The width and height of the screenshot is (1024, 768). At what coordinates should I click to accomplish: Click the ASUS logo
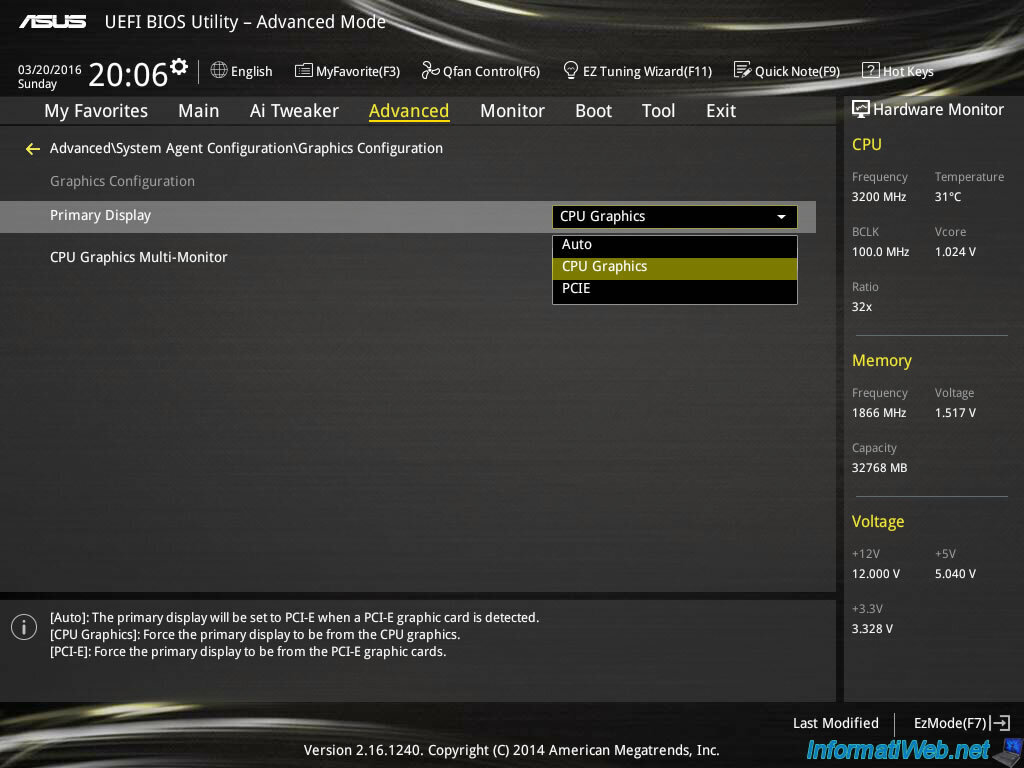click(52, 22)
